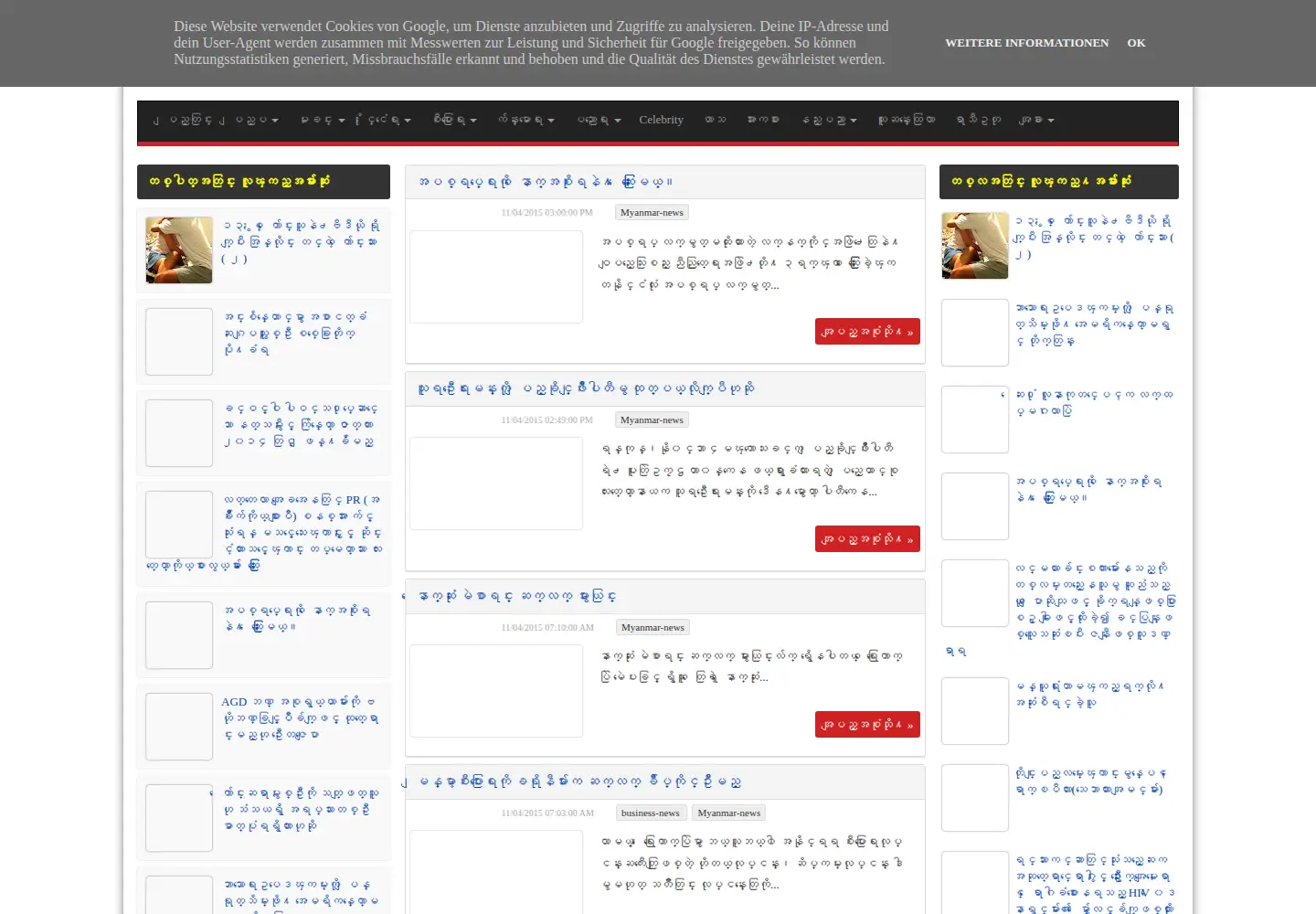Click red read-more button on 07:10:00 AM post

[867, 725]
